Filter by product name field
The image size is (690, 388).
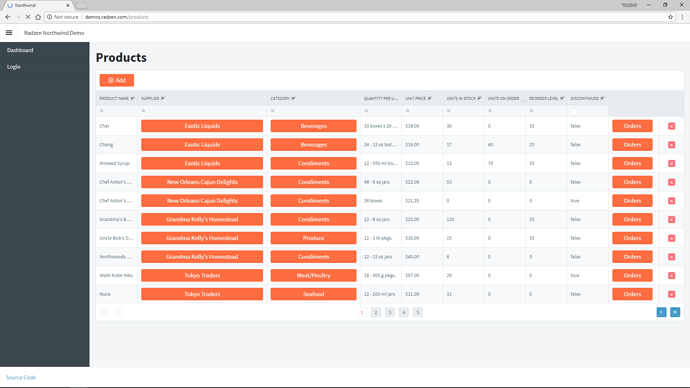tap(117, 111)
